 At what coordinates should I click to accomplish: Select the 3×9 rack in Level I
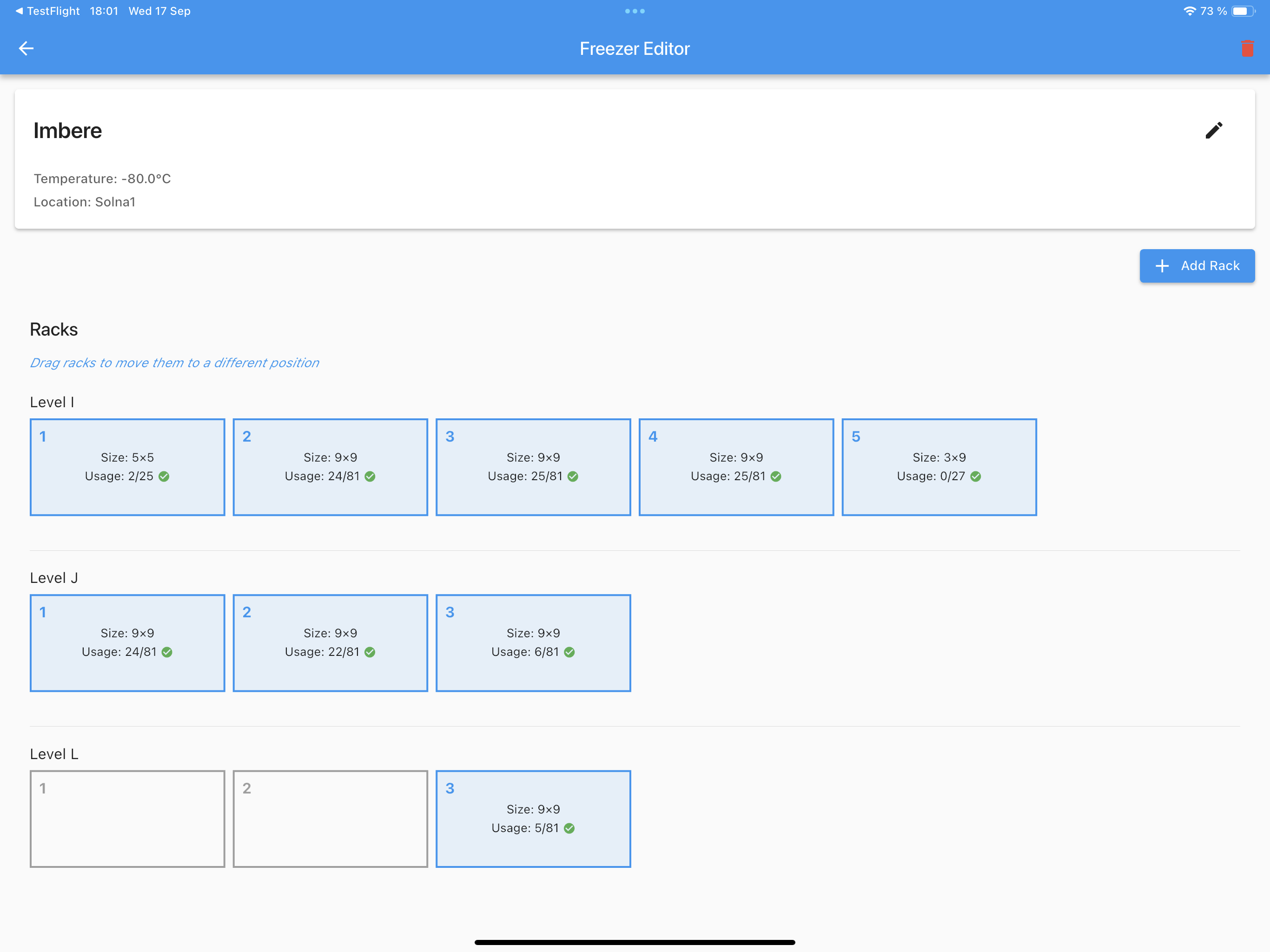click(939, 467)
